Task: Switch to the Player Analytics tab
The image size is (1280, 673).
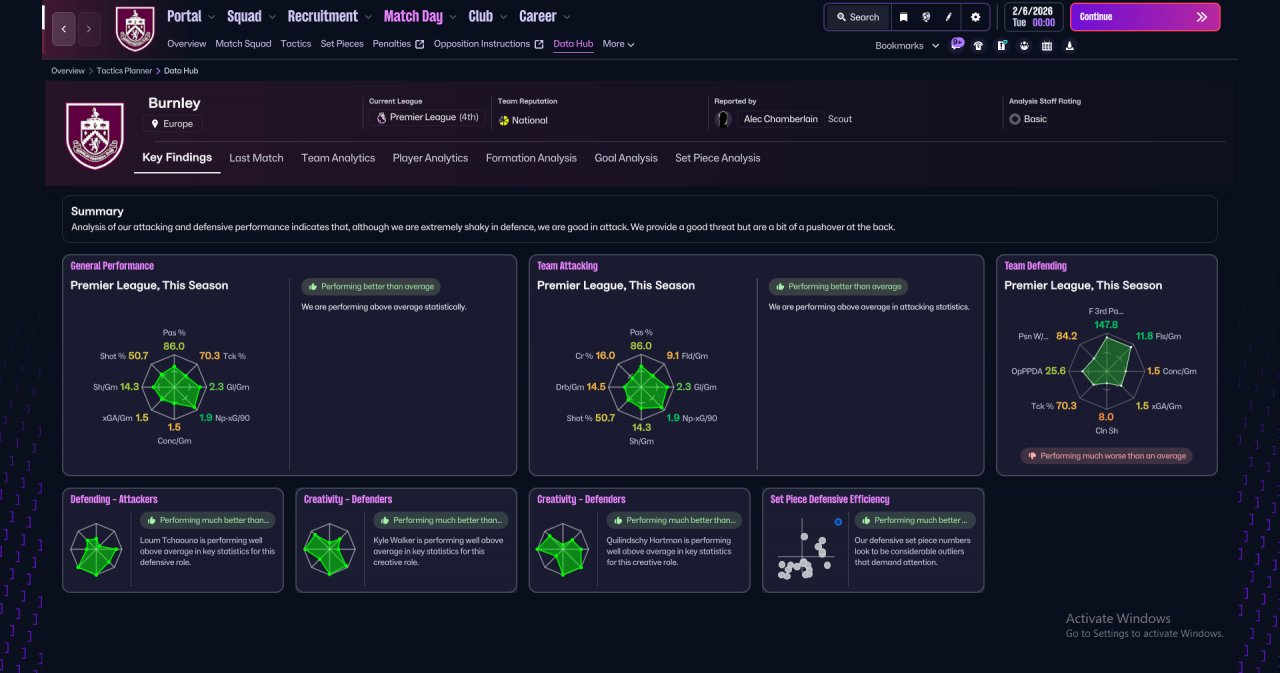Action: click(430, 158)
